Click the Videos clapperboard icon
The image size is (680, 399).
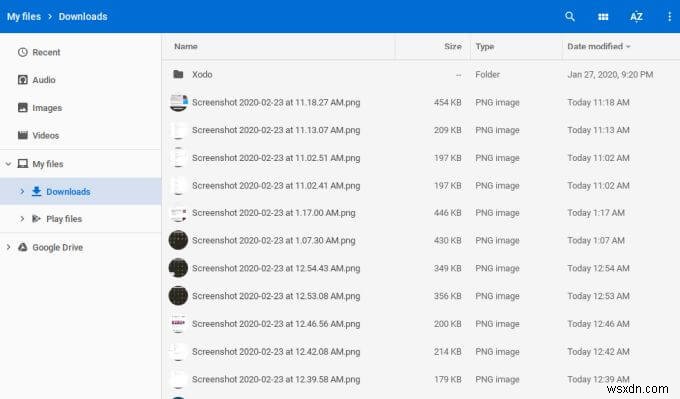click(23, 135)
